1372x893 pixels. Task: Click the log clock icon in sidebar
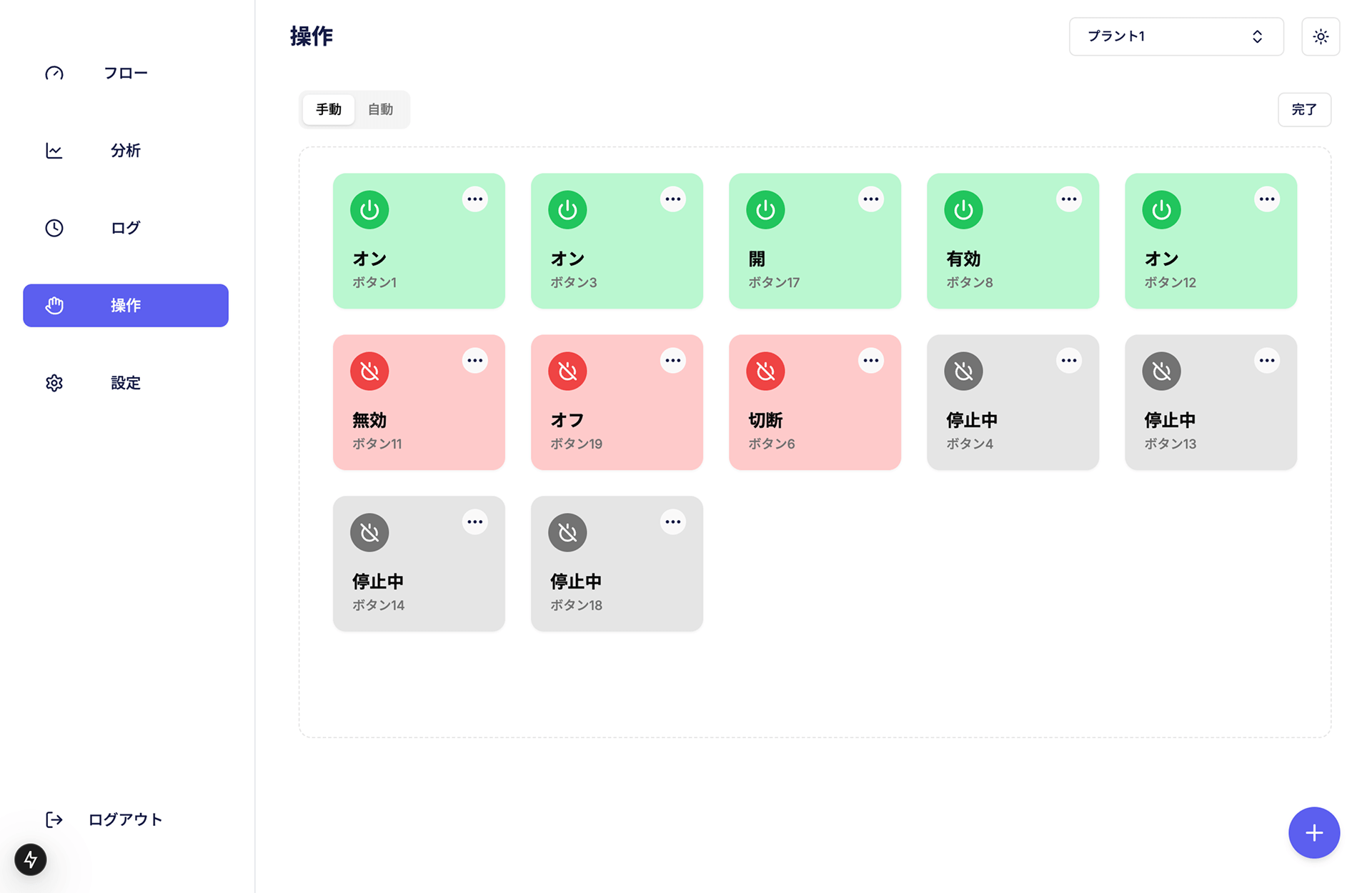click(x=54, y=228)
